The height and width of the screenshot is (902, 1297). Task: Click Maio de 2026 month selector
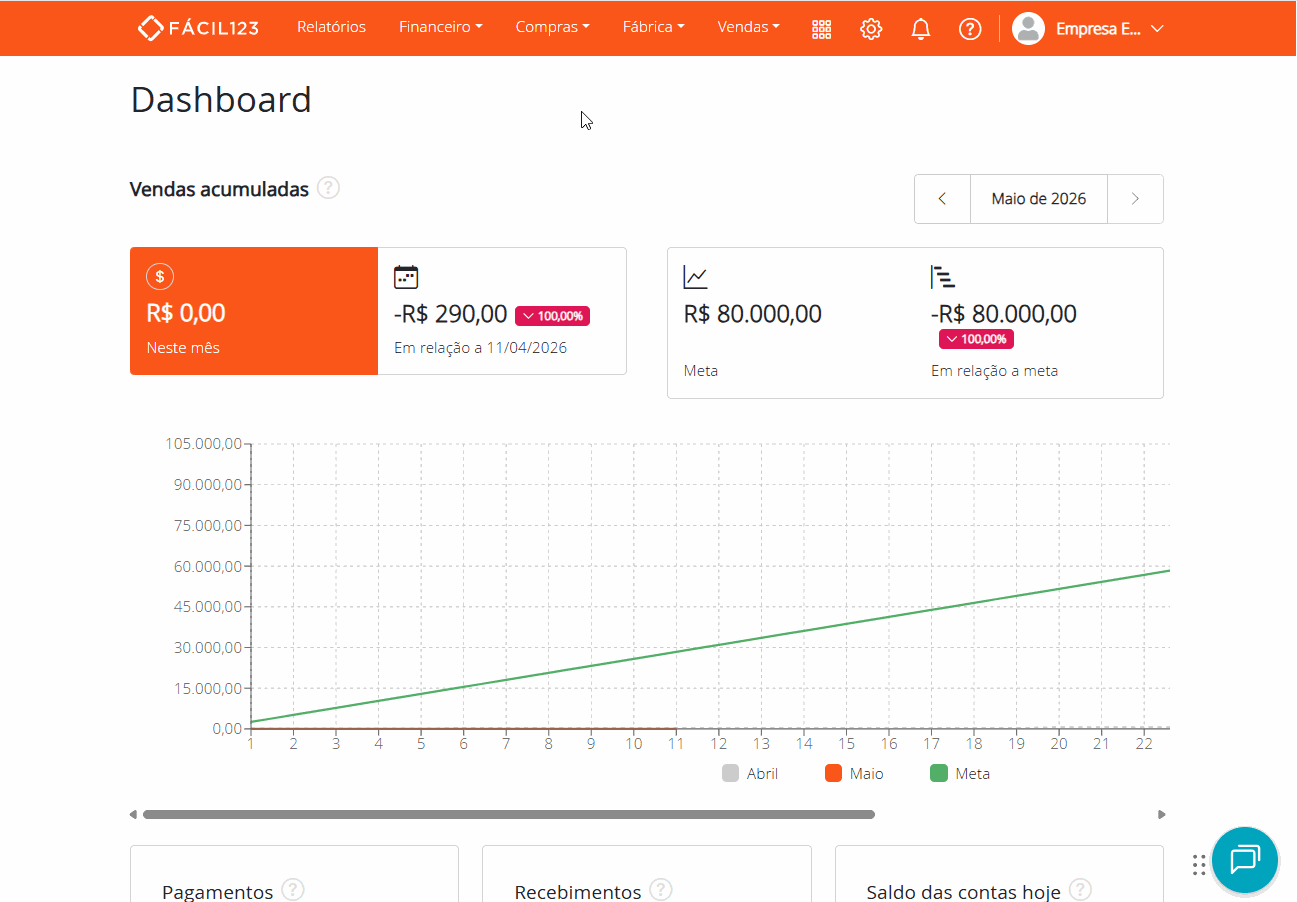[x=1039, y=199]
